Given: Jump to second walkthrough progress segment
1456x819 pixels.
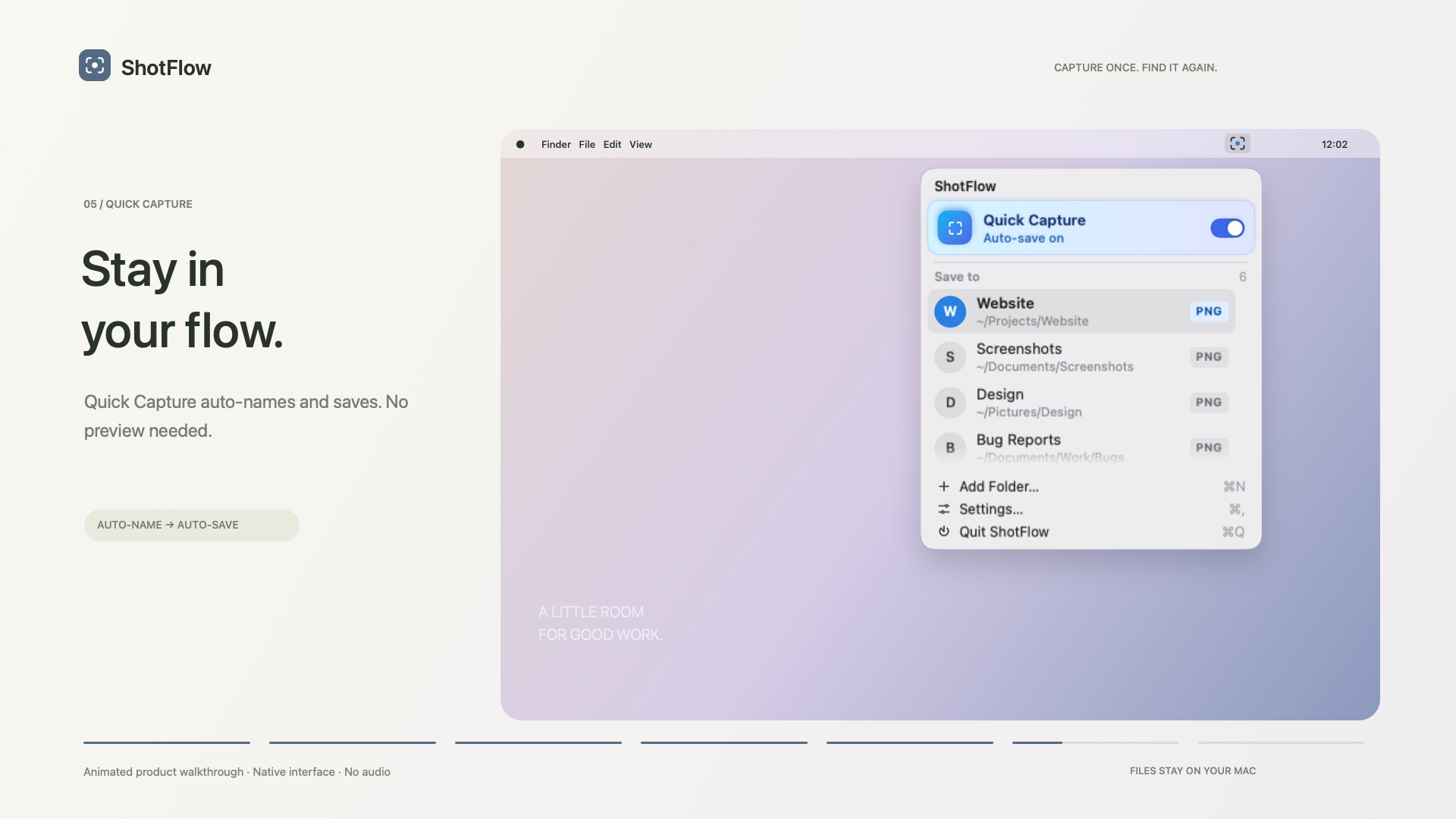Looking at the screenshot, I should pos(353,742).
